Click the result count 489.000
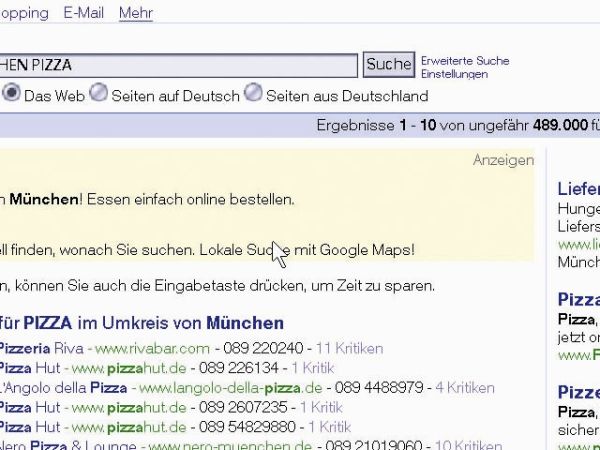600x450 pixels. tap(560, 125)
